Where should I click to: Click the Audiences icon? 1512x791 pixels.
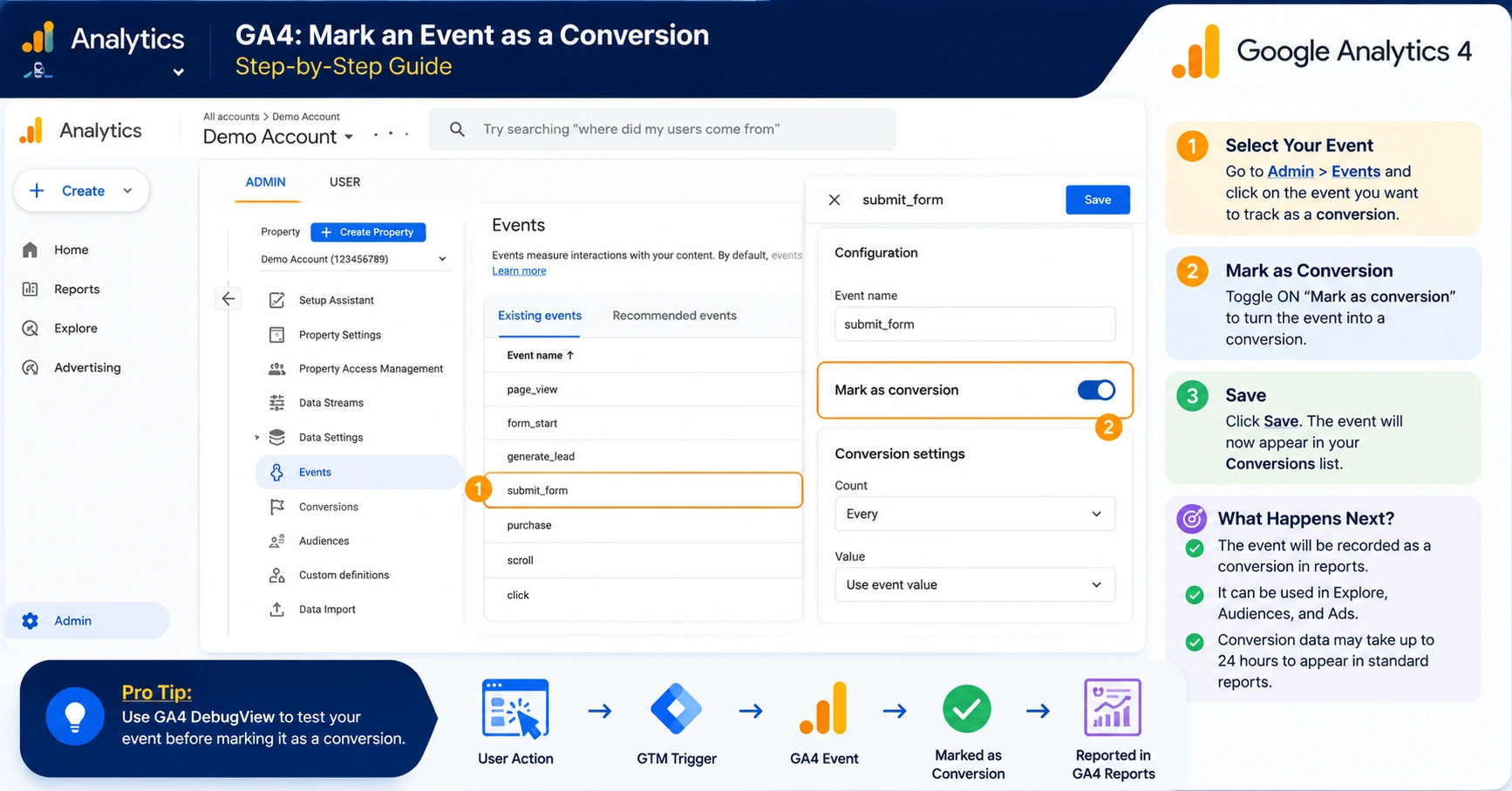pyautogui.click(x=276, y=541)
